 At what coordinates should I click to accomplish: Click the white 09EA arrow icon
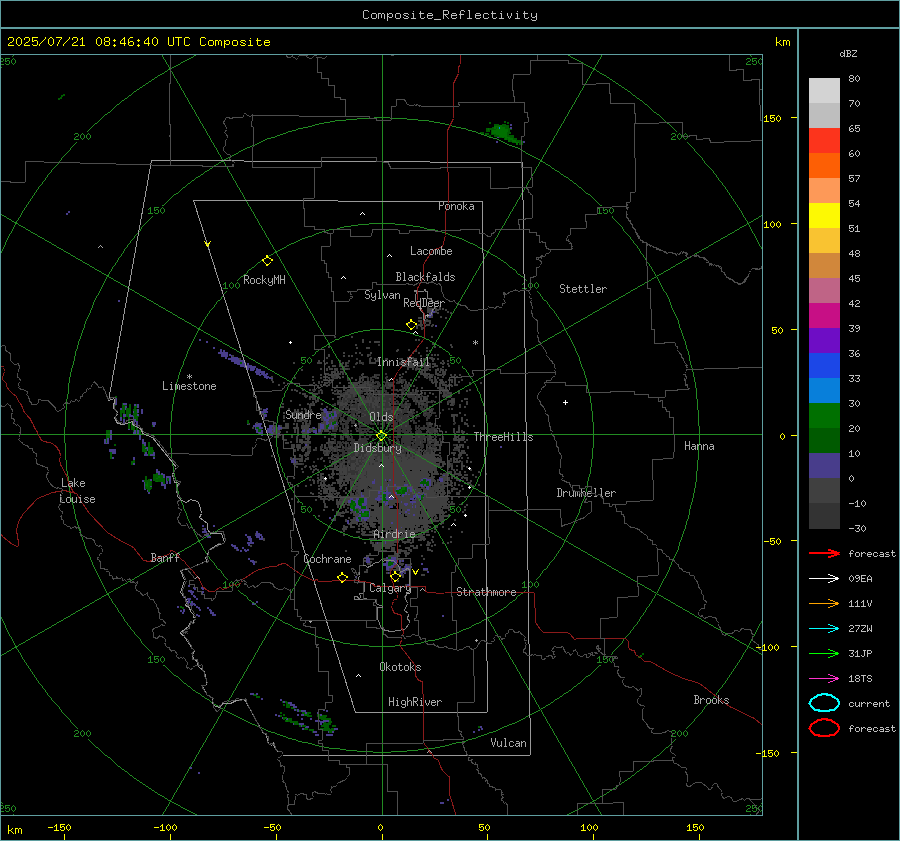(x=824, y=579)
